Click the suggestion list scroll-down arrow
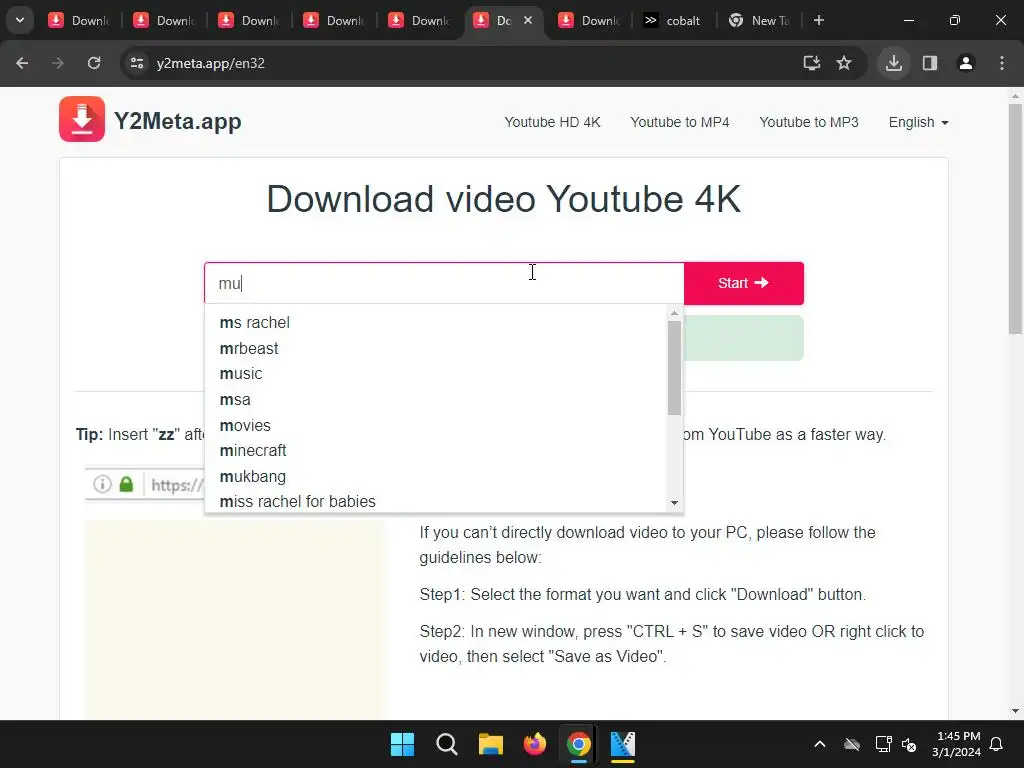 [x=675, y=503]
